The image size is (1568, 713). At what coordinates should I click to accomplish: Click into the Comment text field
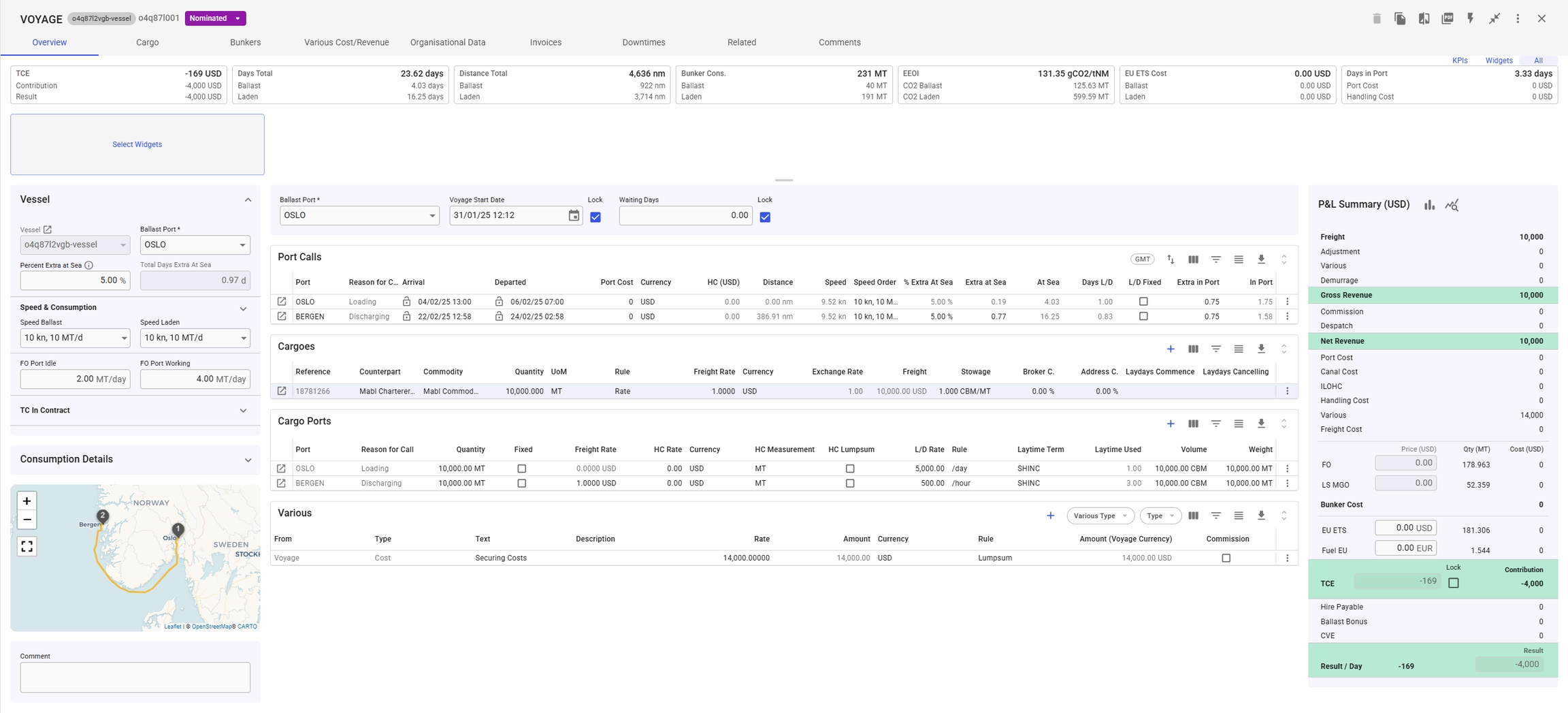click(x=135, y=678)
